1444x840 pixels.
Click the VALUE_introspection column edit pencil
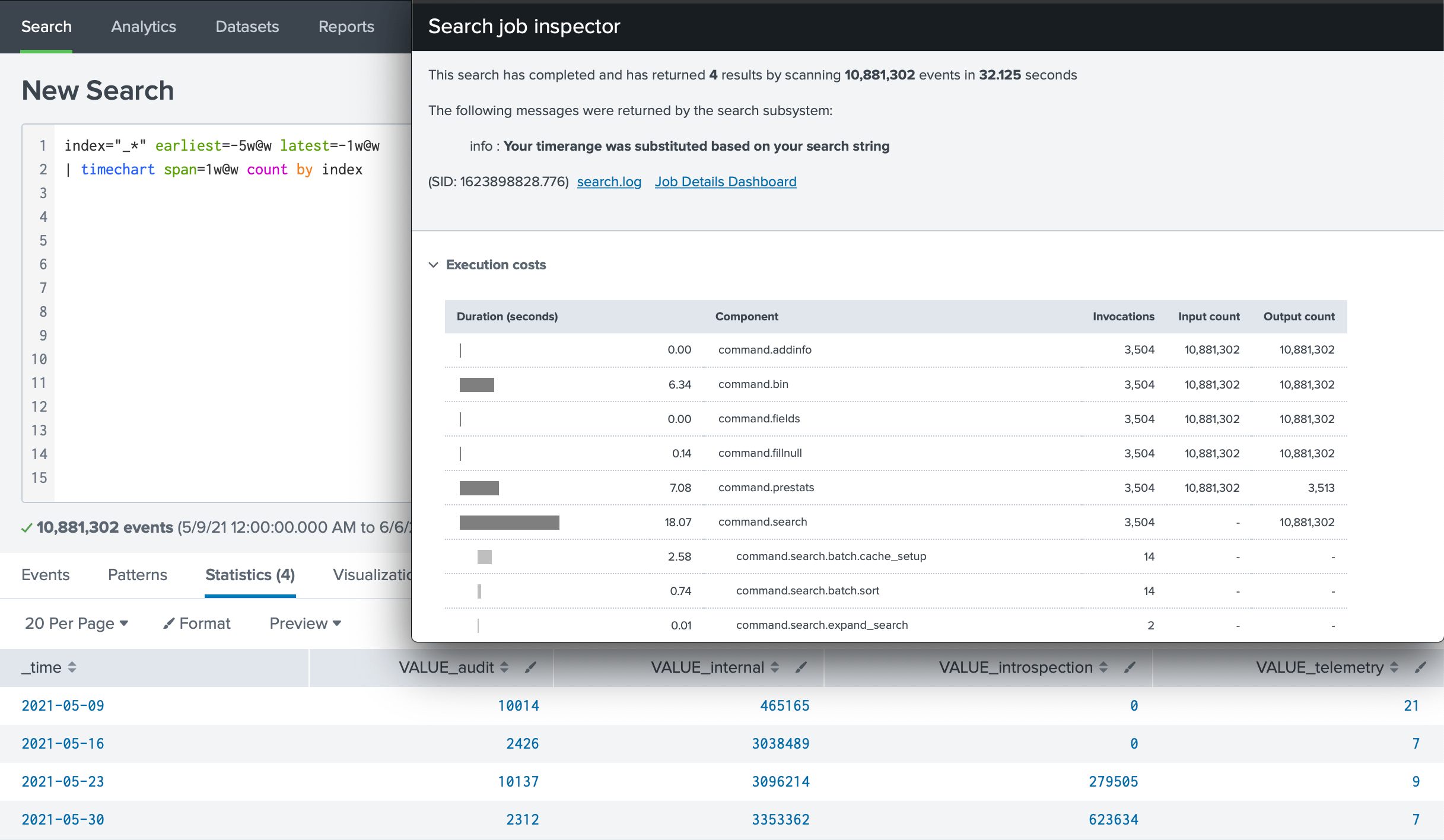coord(1129,667)
